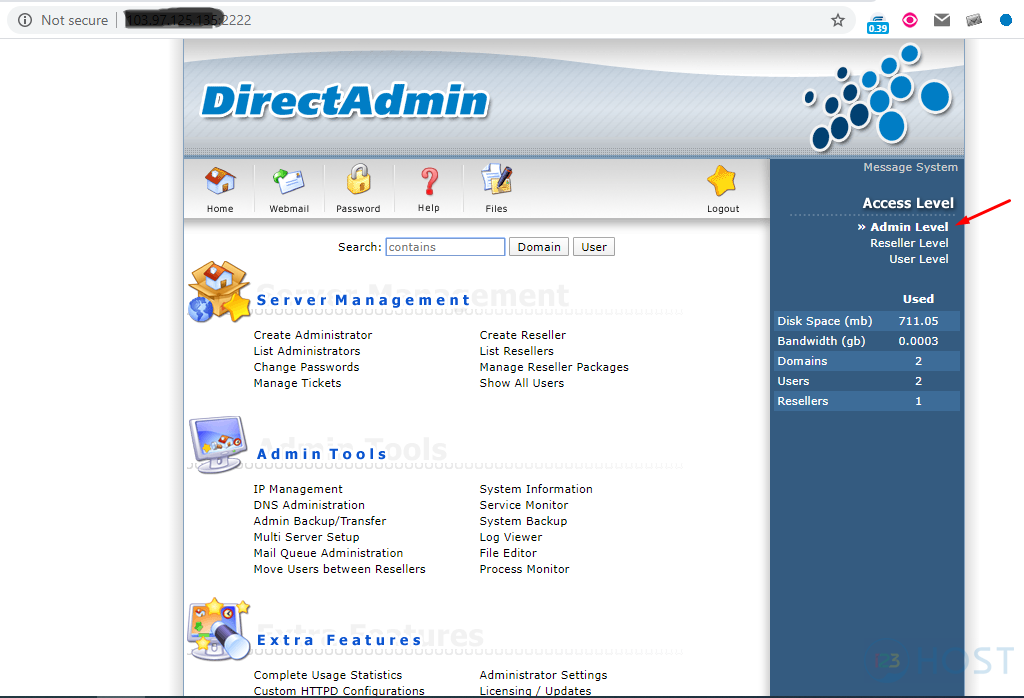
Task: Switch to Reseller Level access
Action: [x=909, y=243]
